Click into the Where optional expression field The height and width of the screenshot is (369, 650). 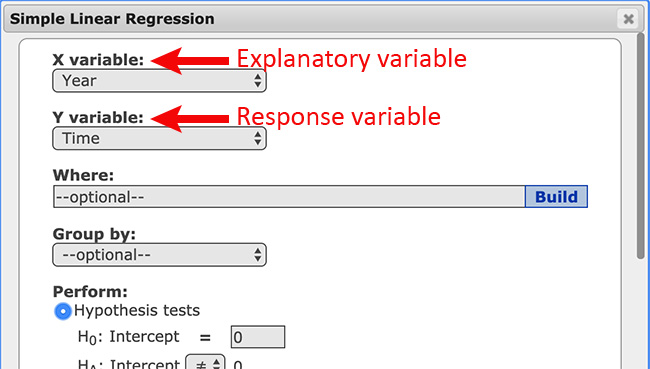[289, 197]
